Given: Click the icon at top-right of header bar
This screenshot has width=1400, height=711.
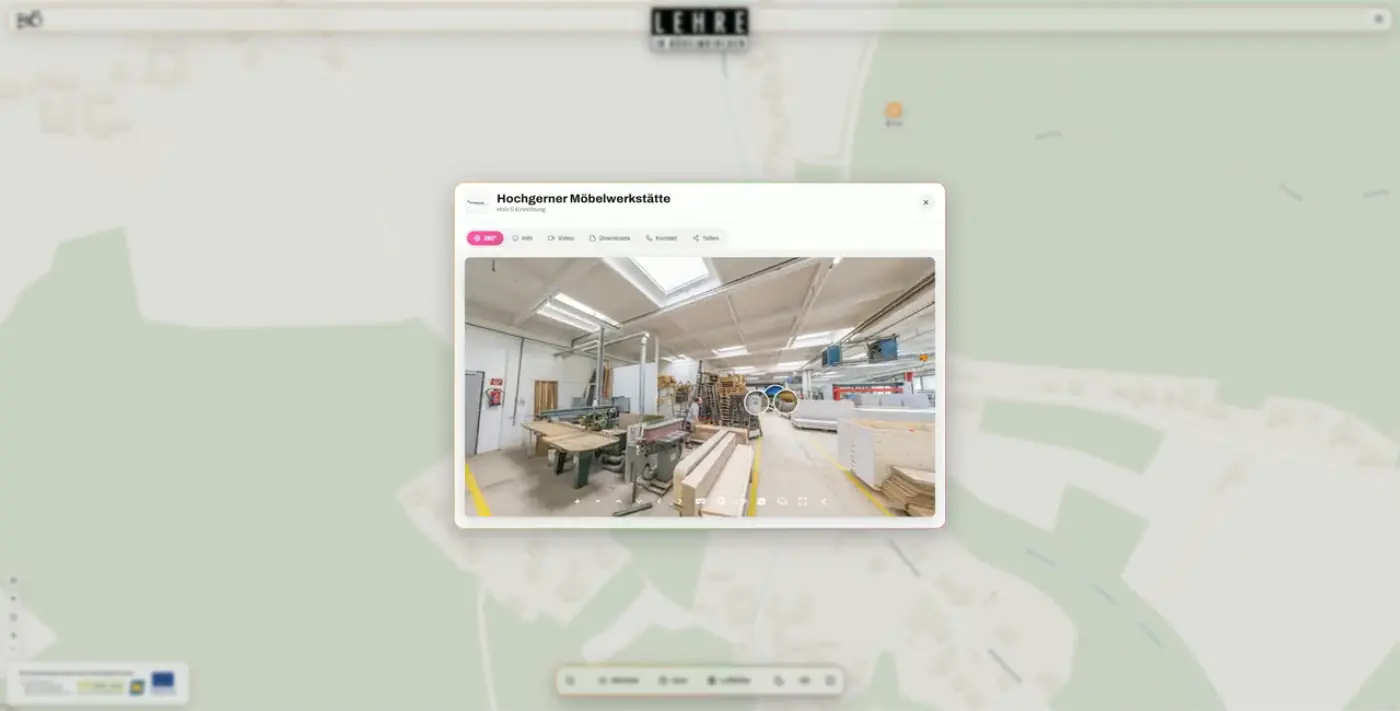Looking at the screenshot, I should [1378, 19].
